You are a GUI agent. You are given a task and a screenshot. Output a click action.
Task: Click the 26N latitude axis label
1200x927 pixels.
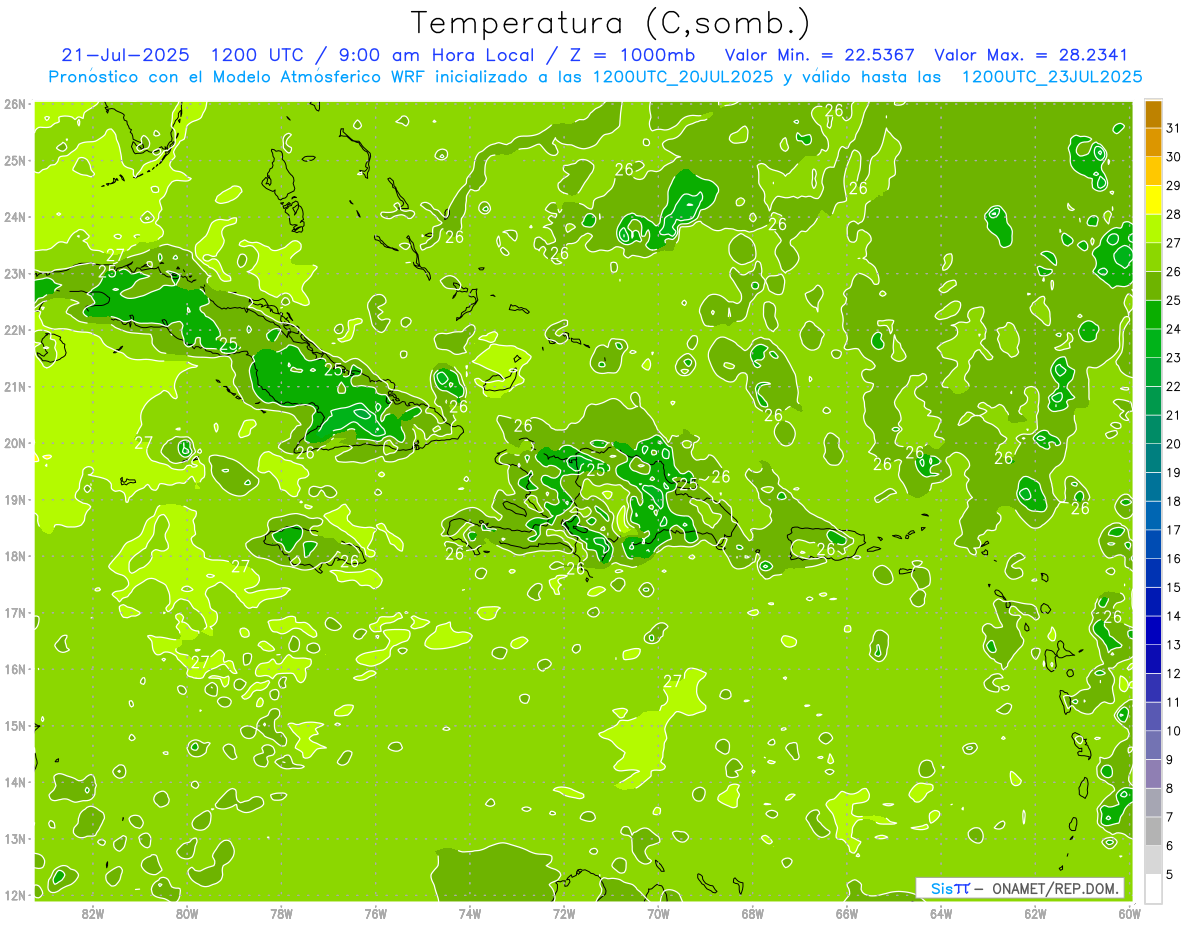click(16, 104)
